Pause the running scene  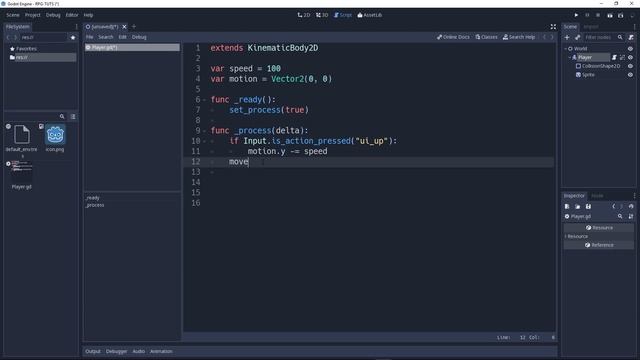(x=587, y=15)
